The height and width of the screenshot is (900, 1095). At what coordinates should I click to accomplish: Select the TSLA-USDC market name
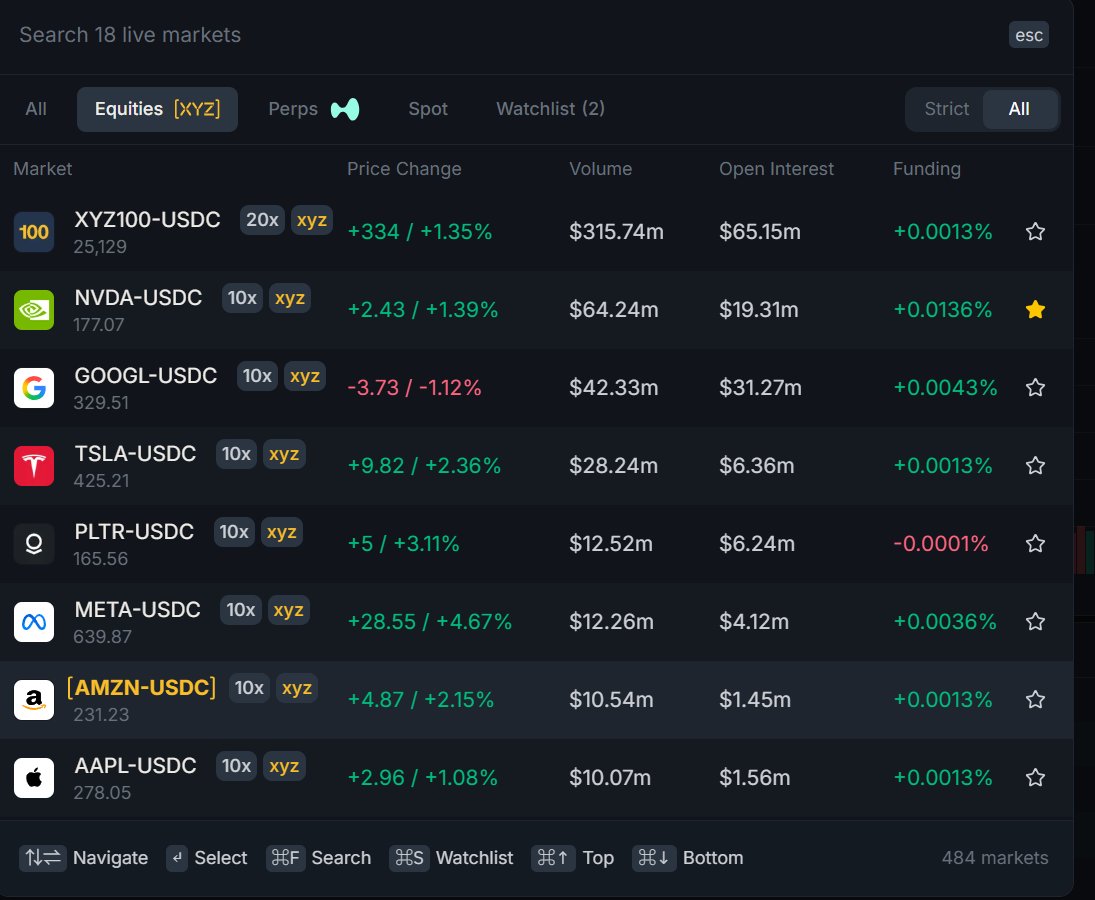(x=135, y=454)
